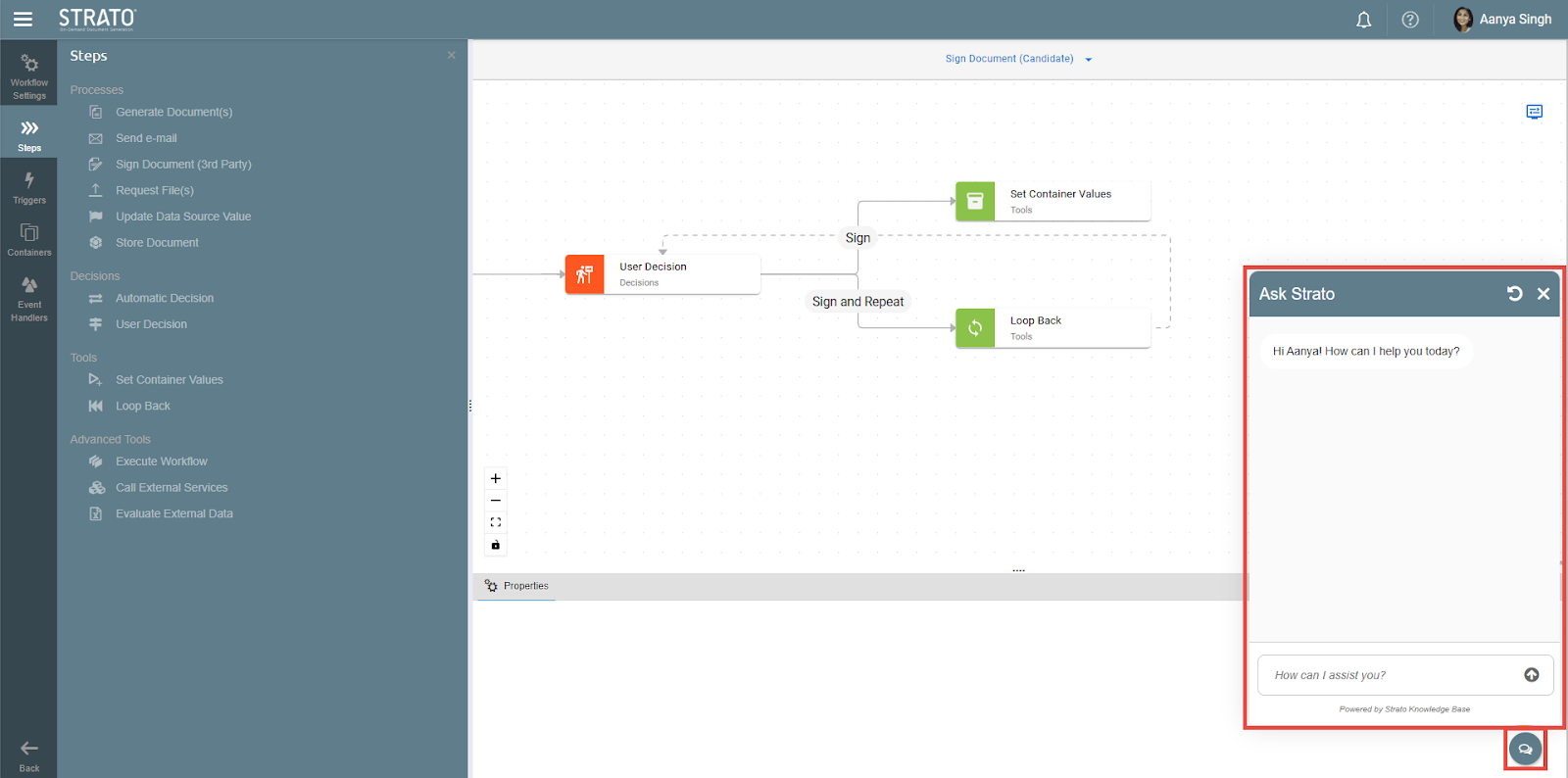Viewport: 1568px width, 778px height.
Task: Select Generate Document(s) step
Action: (x=173, y=112)
